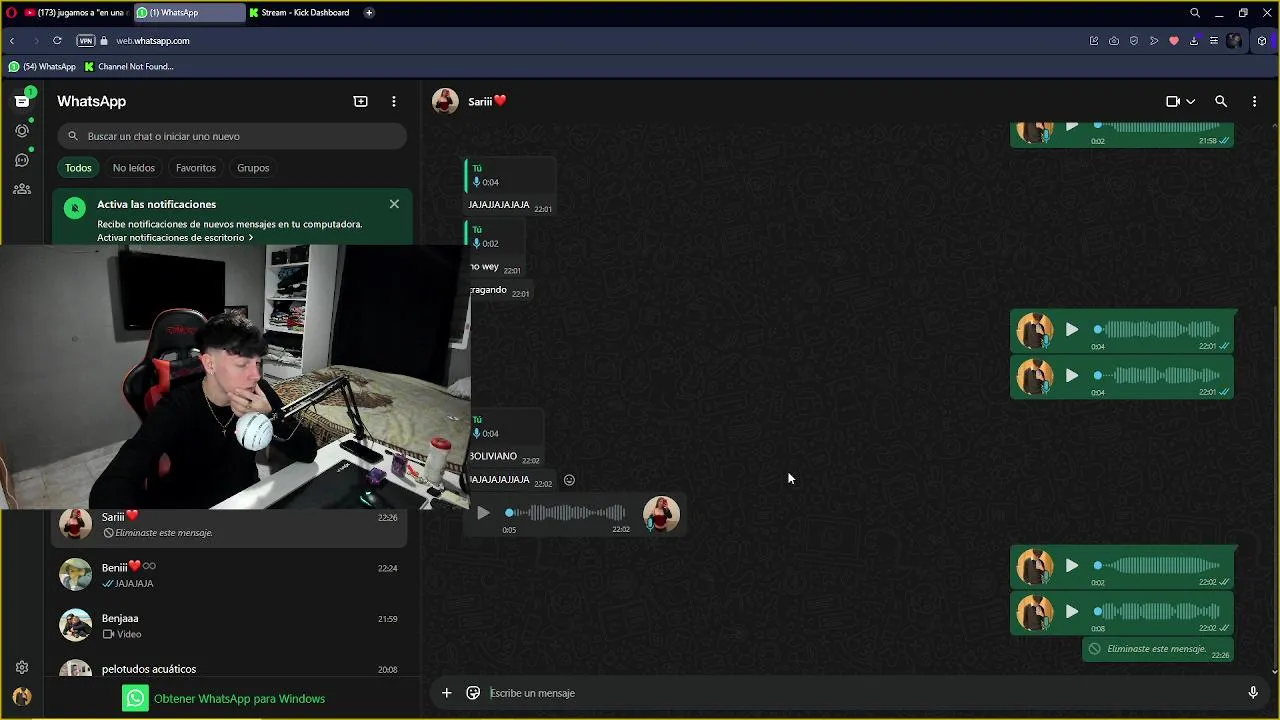Image resolution: width=1280 pixels, height=720 pixels.
Task: Open a new browser tab with plus
Action: coord(369,13)
